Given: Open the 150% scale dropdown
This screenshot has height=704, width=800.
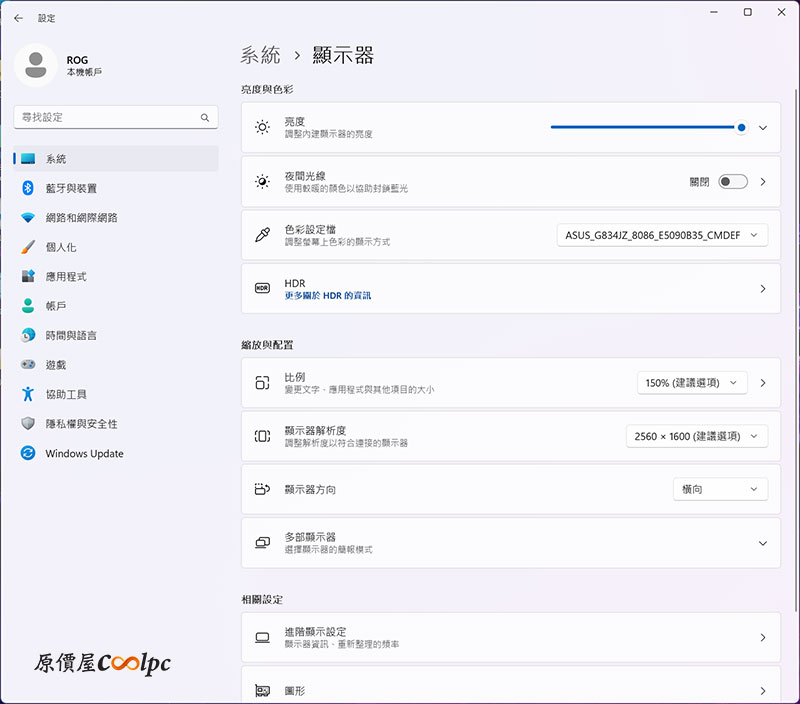Looking at the screenshot, I should (692, 383).
